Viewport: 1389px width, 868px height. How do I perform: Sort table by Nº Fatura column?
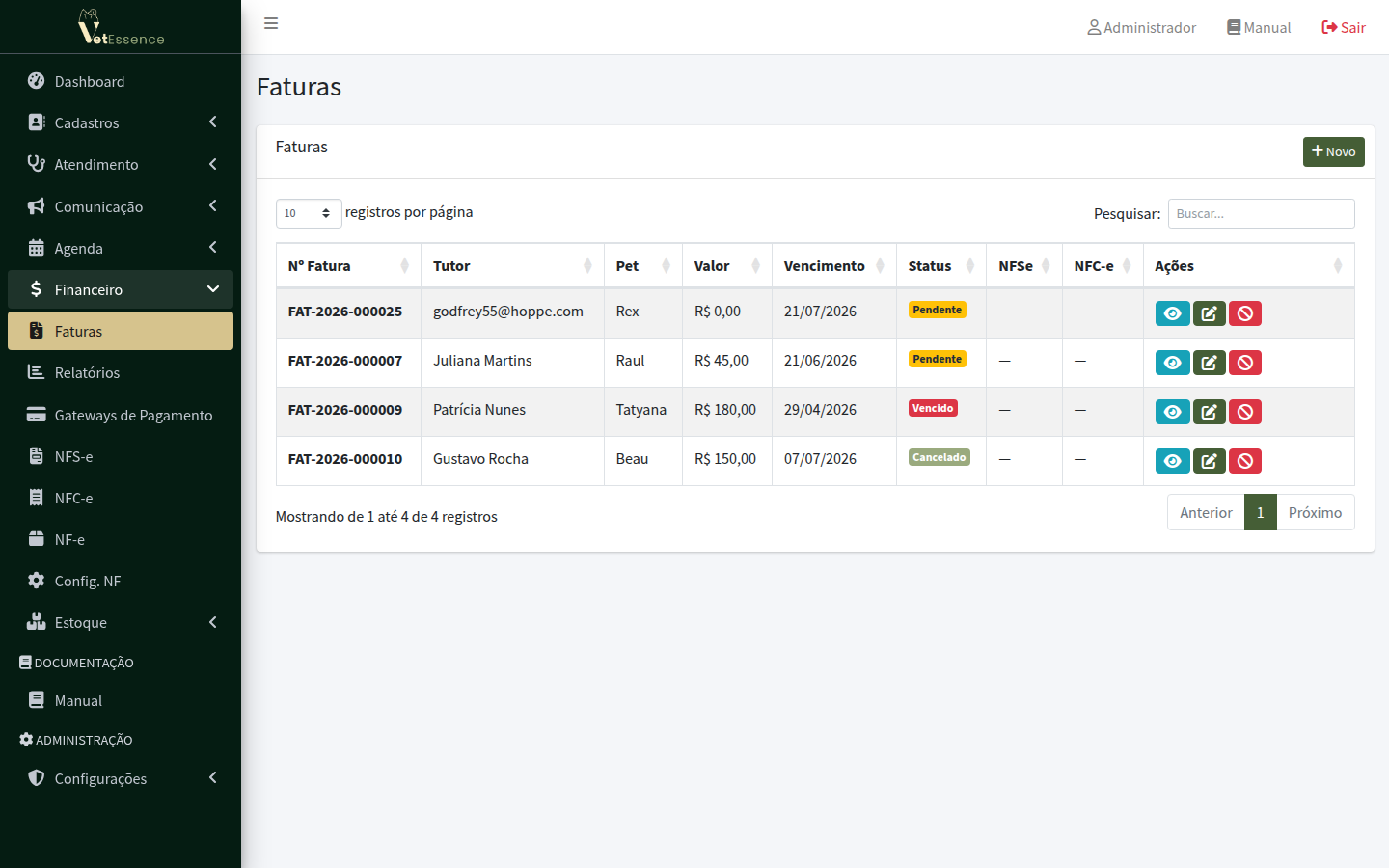[x=348, y=265]
